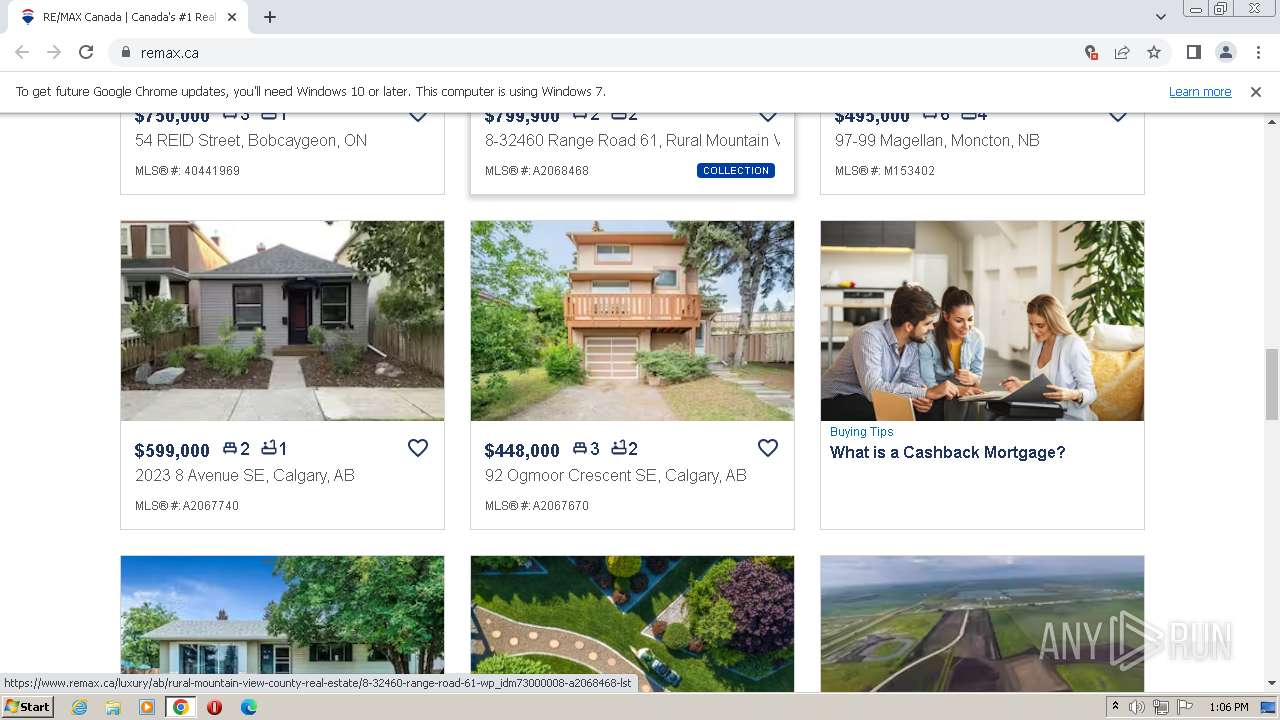Open What is a Cashback Mortgage article

[x=947, y=452]
